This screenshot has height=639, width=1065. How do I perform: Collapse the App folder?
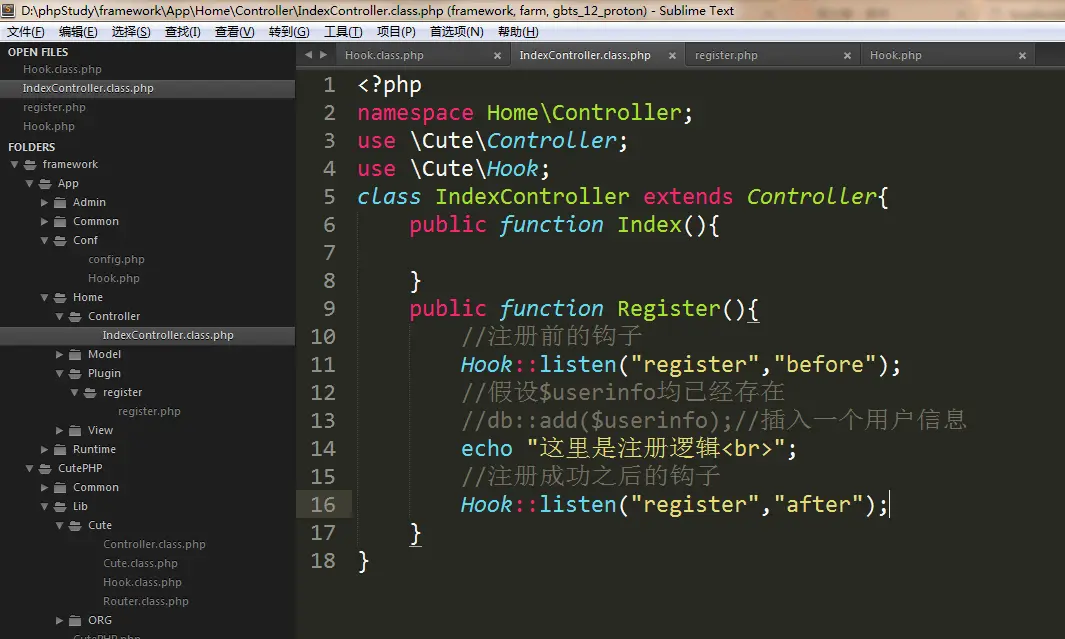[x=29, y=183]
